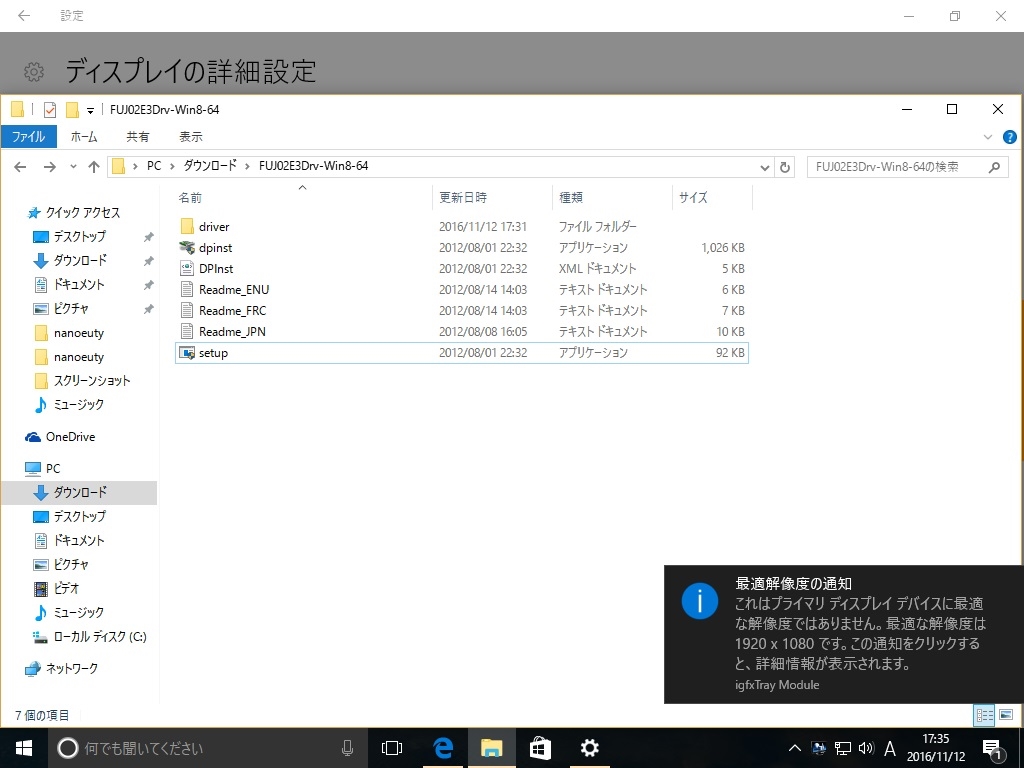Open the optimal resolution notification
This screenshot has height=768, width=1024.
844,634
